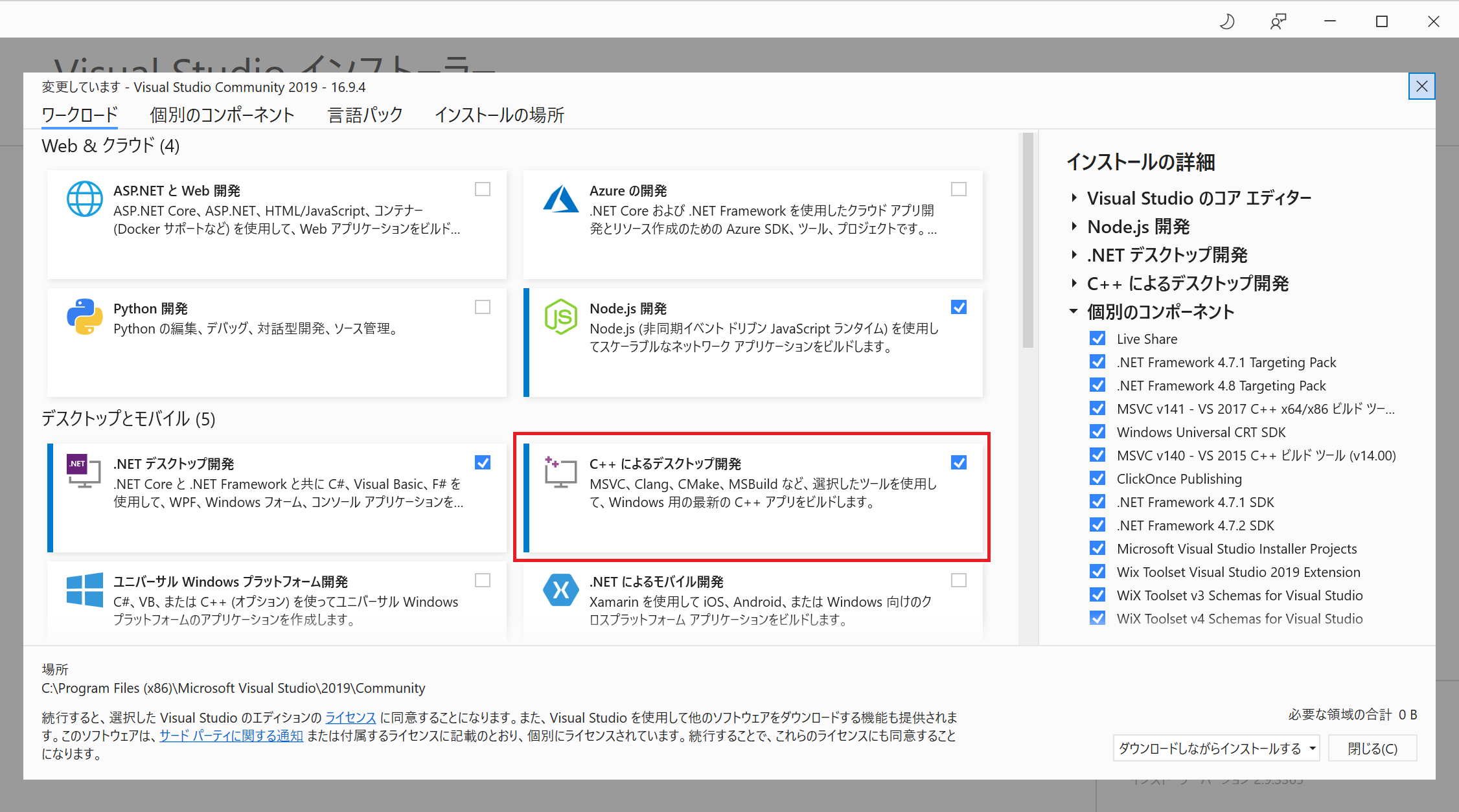Click 必要な領域の合計 0 B text
This screenshot has height=812, width=1459.
pos(1353,714)
